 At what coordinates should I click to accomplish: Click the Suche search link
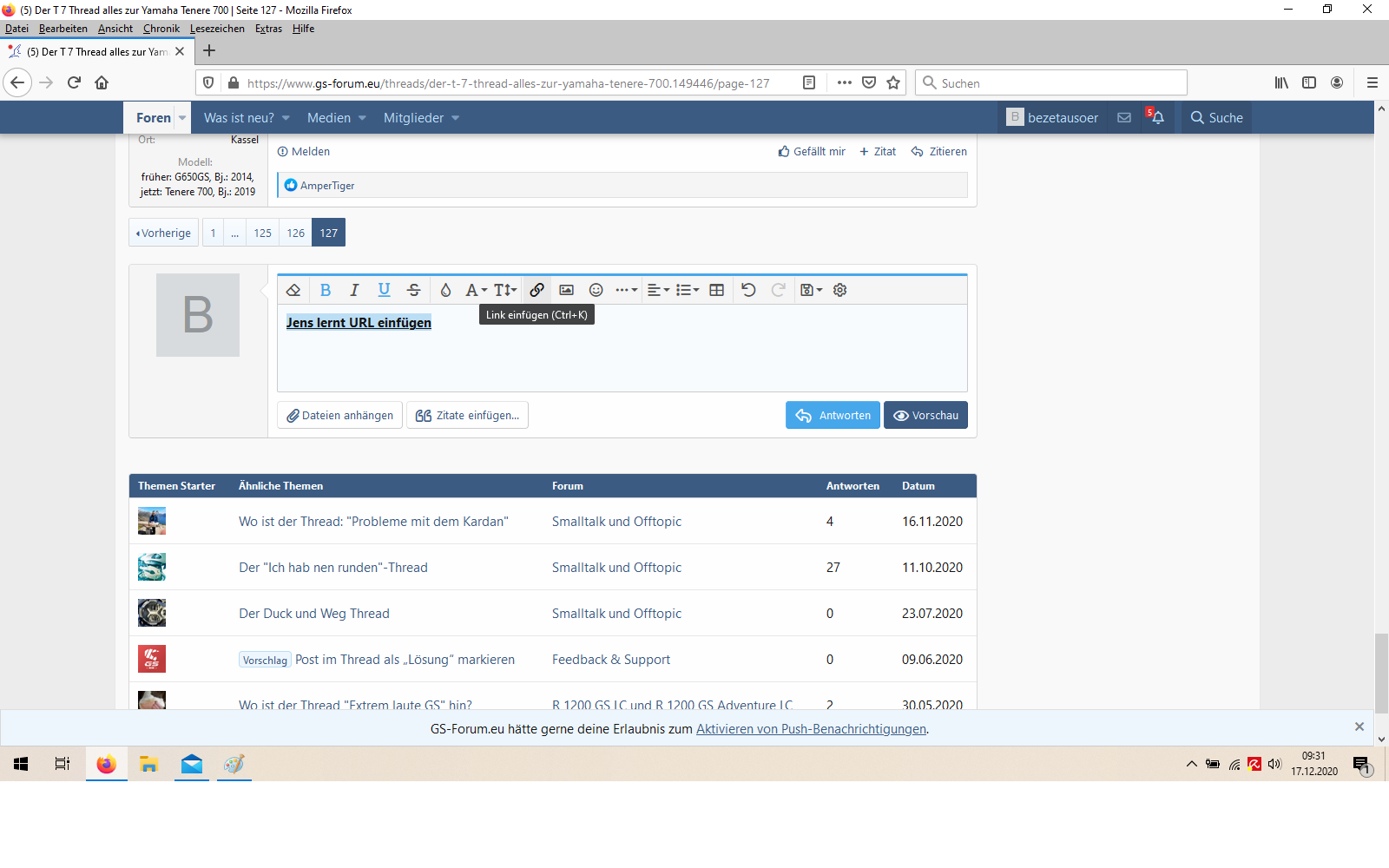click(1216, 118)
